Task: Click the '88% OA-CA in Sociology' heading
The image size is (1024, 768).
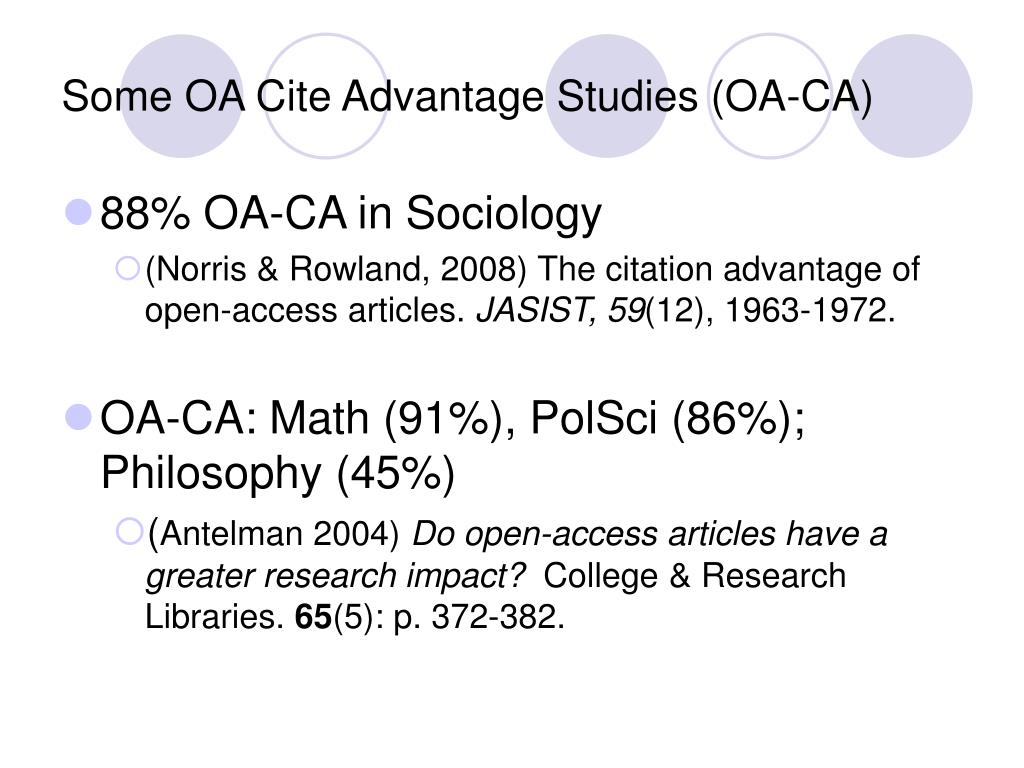Action: point(351,214)
